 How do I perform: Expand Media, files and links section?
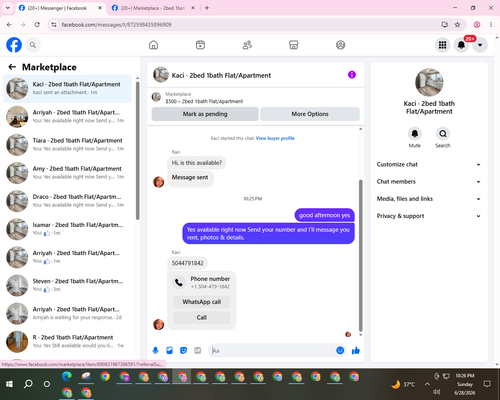pos(429,199)
